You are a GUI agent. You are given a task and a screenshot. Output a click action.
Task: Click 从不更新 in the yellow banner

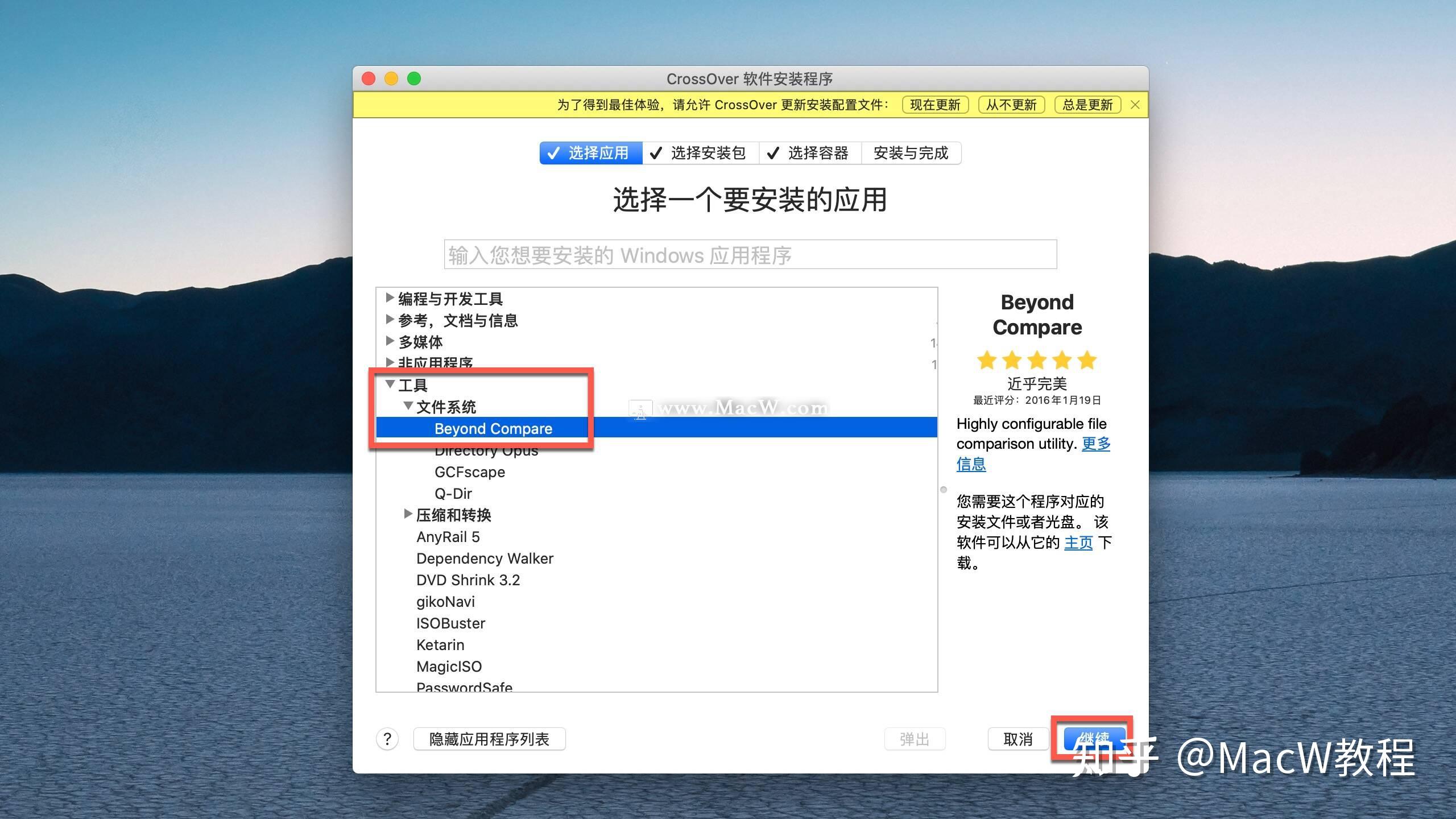(x=1011, y=105)
